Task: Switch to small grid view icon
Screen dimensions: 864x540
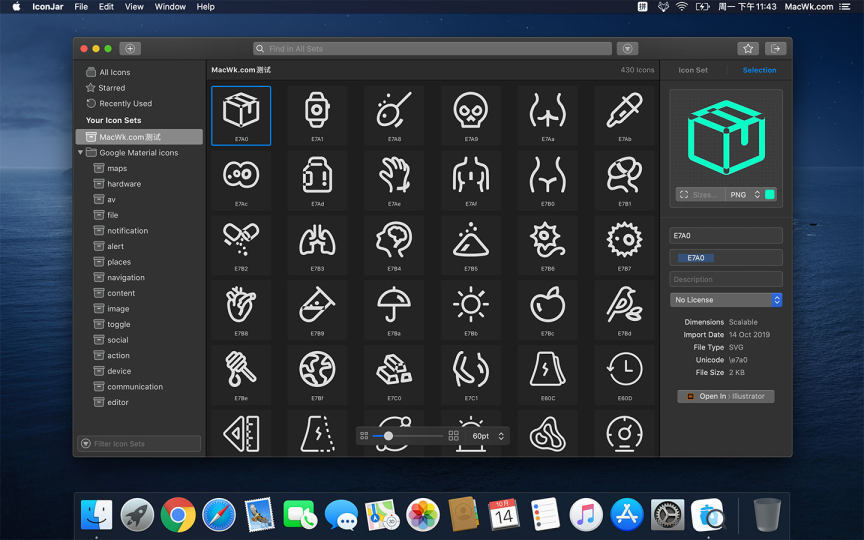Action: tap(364, 436)
